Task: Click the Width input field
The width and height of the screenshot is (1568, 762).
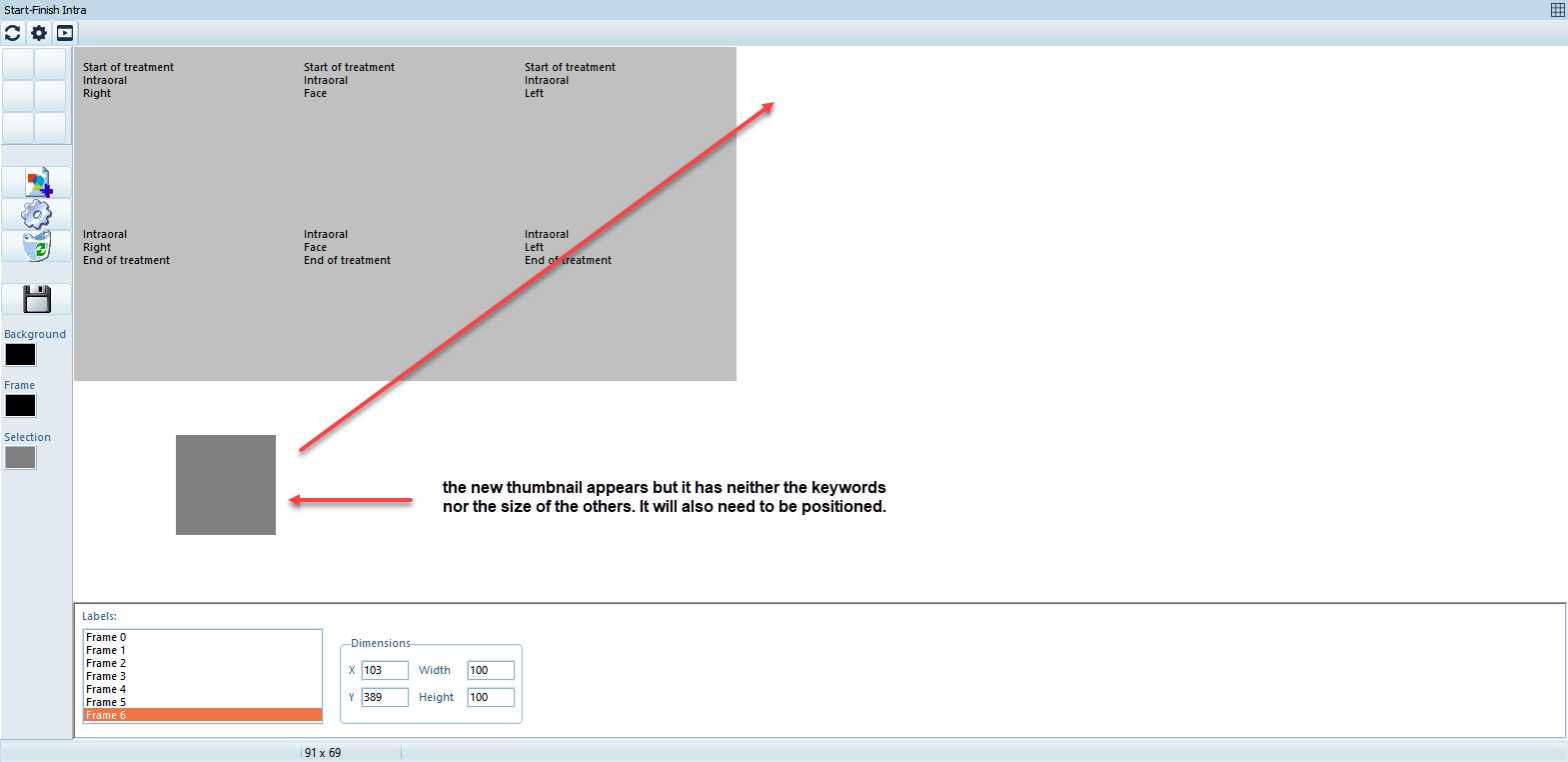Action: [490, 670]
